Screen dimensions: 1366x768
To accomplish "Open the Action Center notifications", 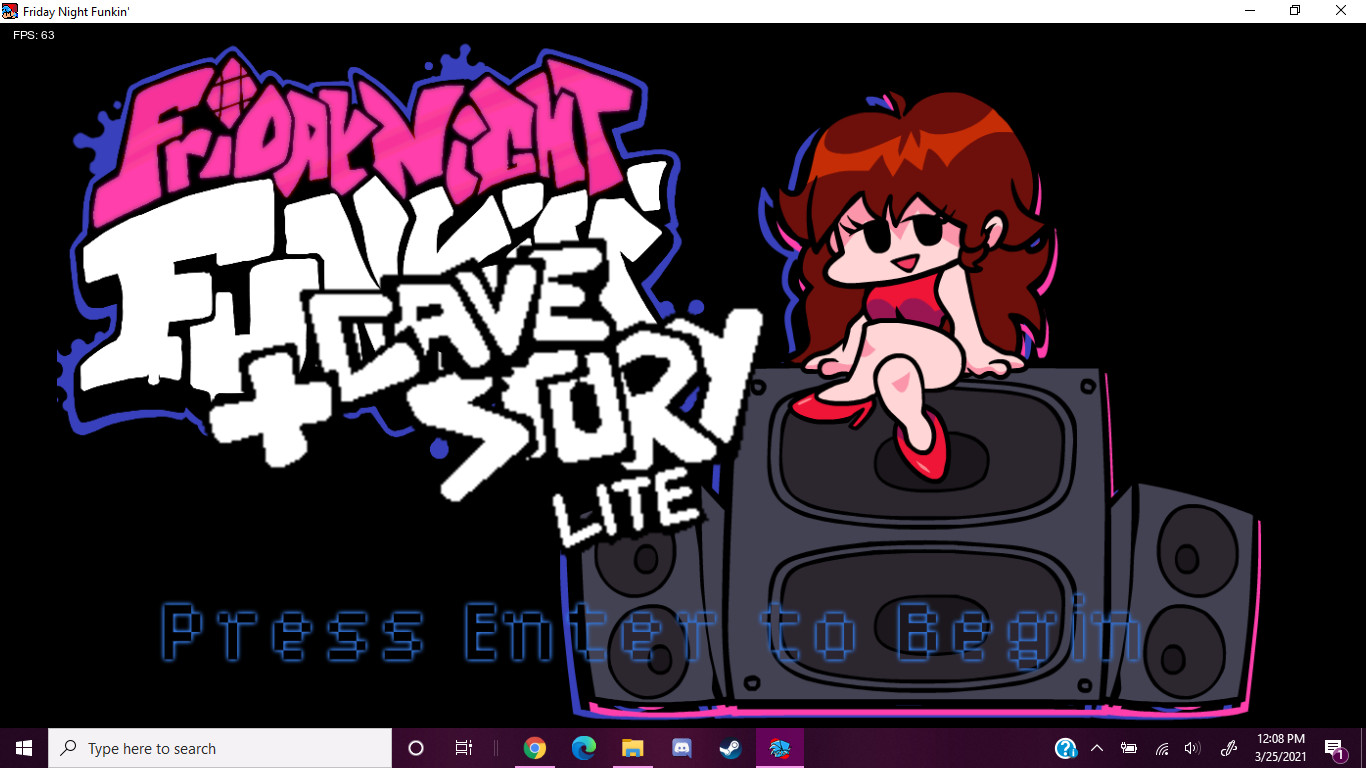I will (1333, 748).
